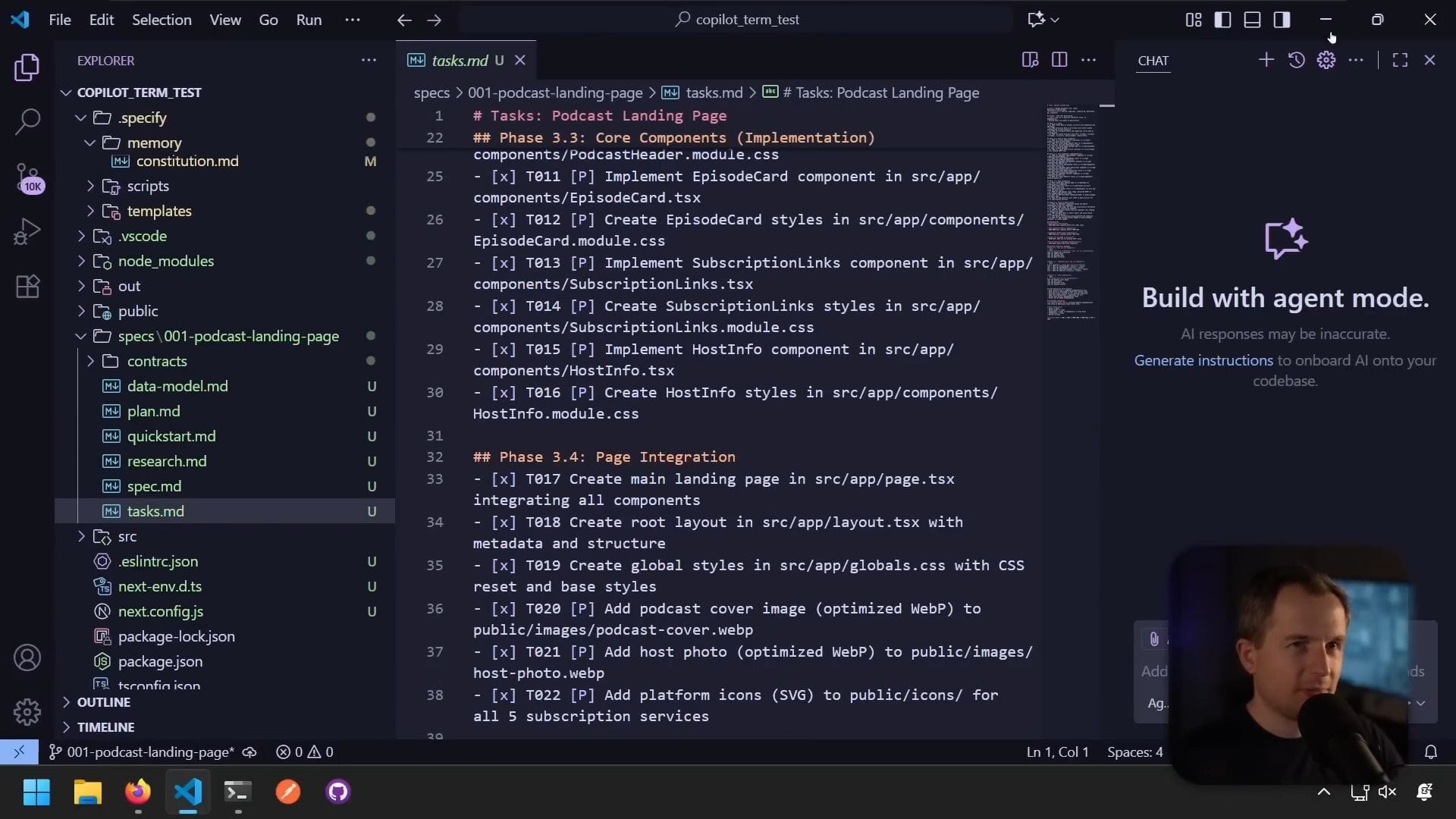Open the Run and Debug view

click(x=27, y=232)
